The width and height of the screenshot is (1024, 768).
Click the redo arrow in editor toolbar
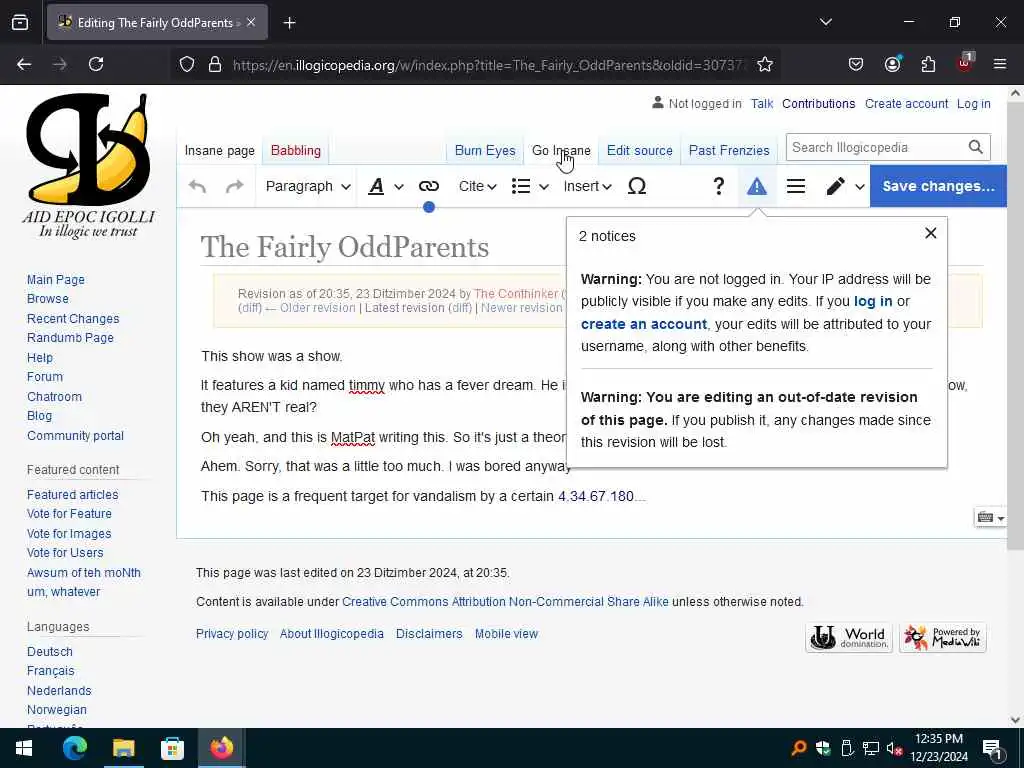pyautogui.click(x=234, y=187)
